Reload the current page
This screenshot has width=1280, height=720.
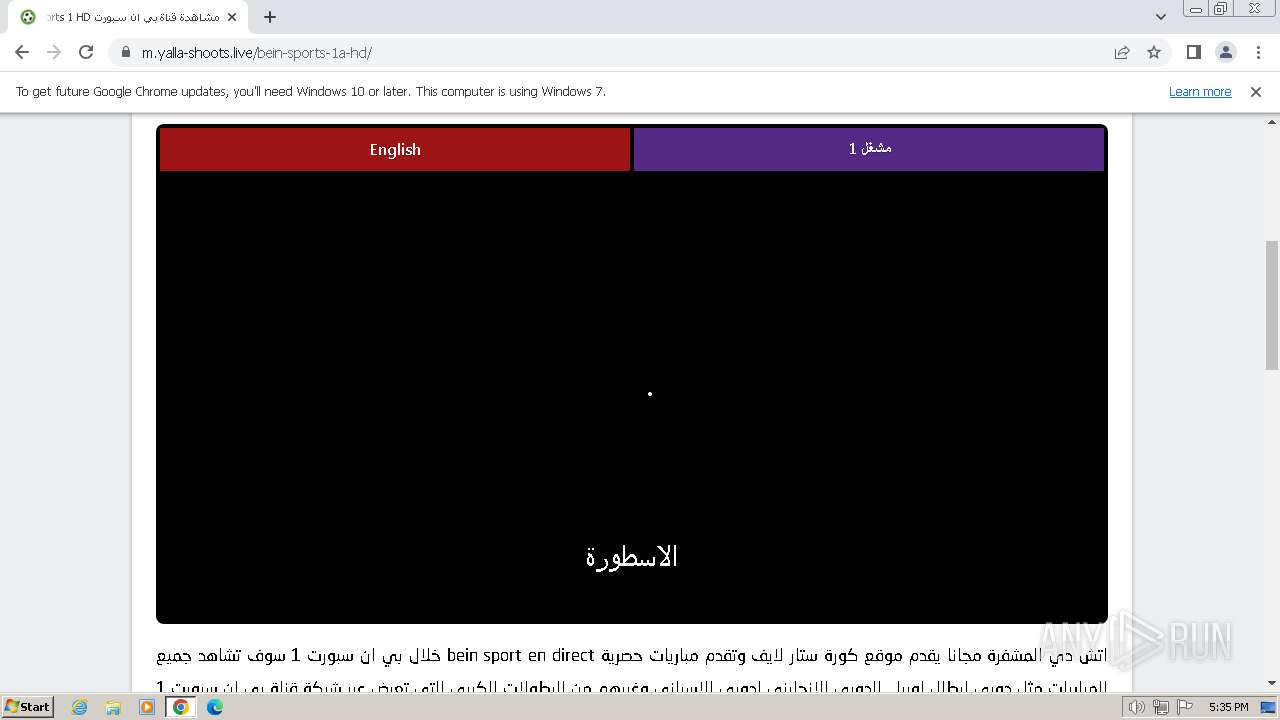[86, 52]
